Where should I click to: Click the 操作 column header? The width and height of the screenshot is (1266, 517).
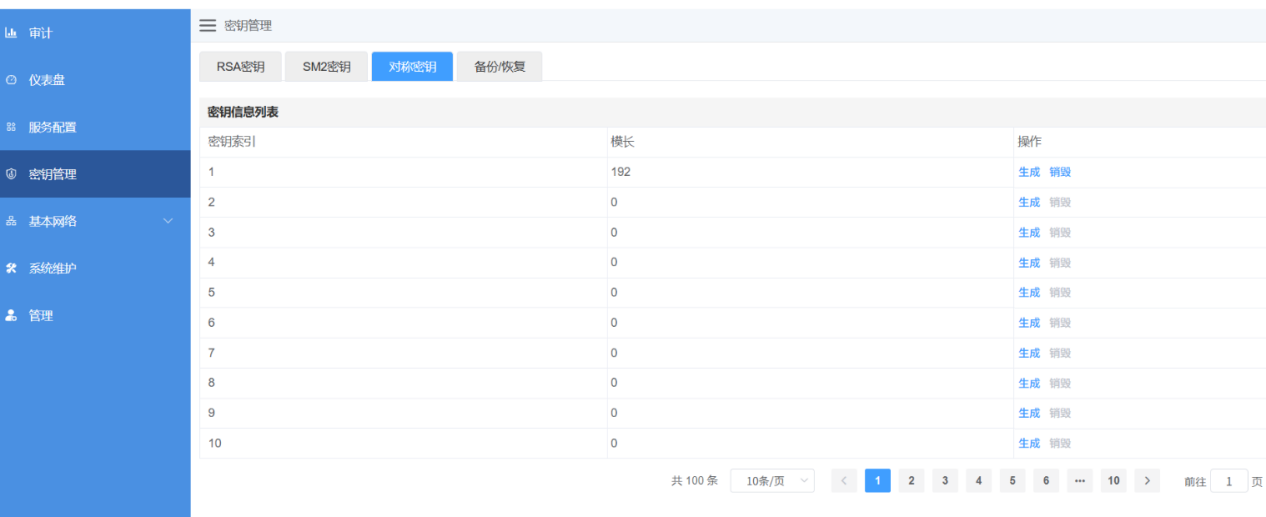1030,142
